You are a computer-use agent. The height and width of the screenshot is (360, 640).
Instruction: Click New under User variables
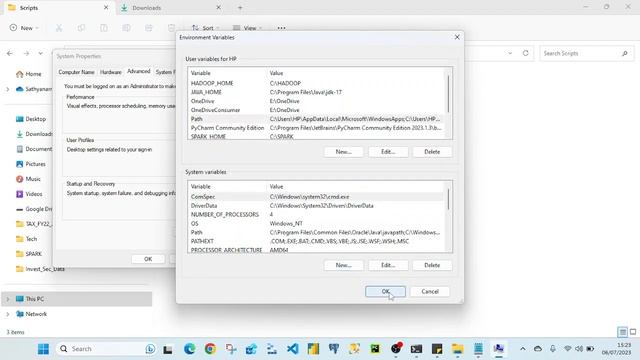tap(344, 152)
